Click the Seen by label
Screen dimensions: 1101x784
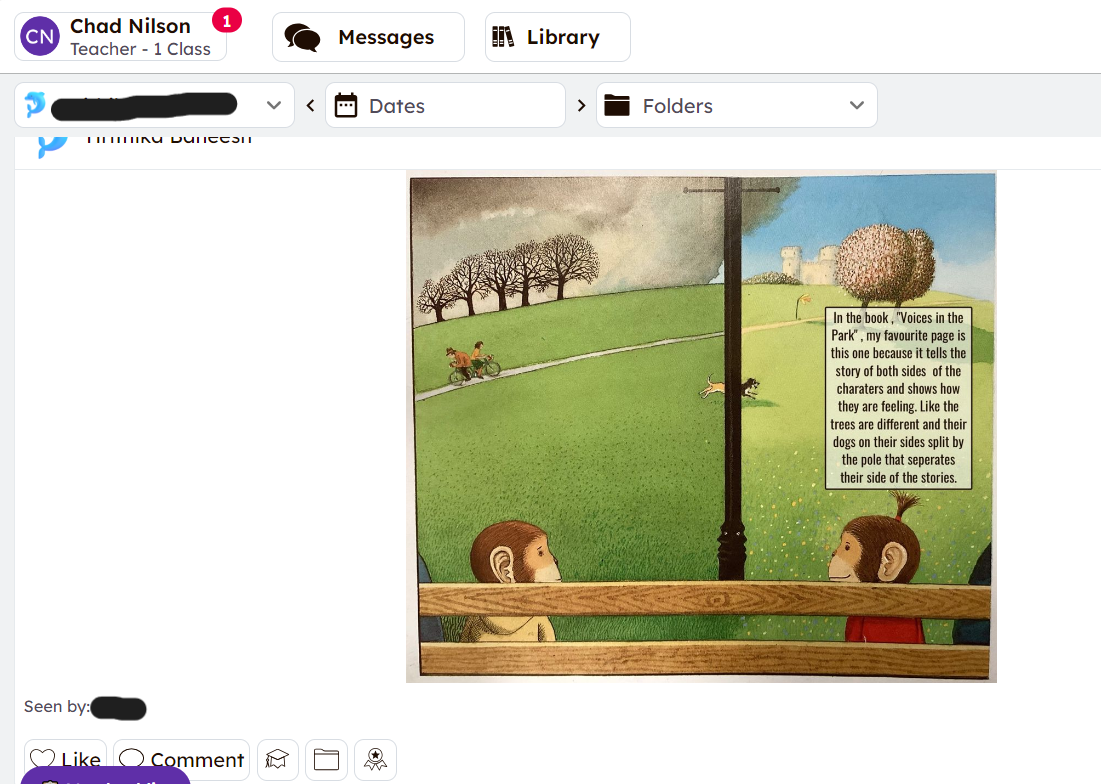click(56, 707)
